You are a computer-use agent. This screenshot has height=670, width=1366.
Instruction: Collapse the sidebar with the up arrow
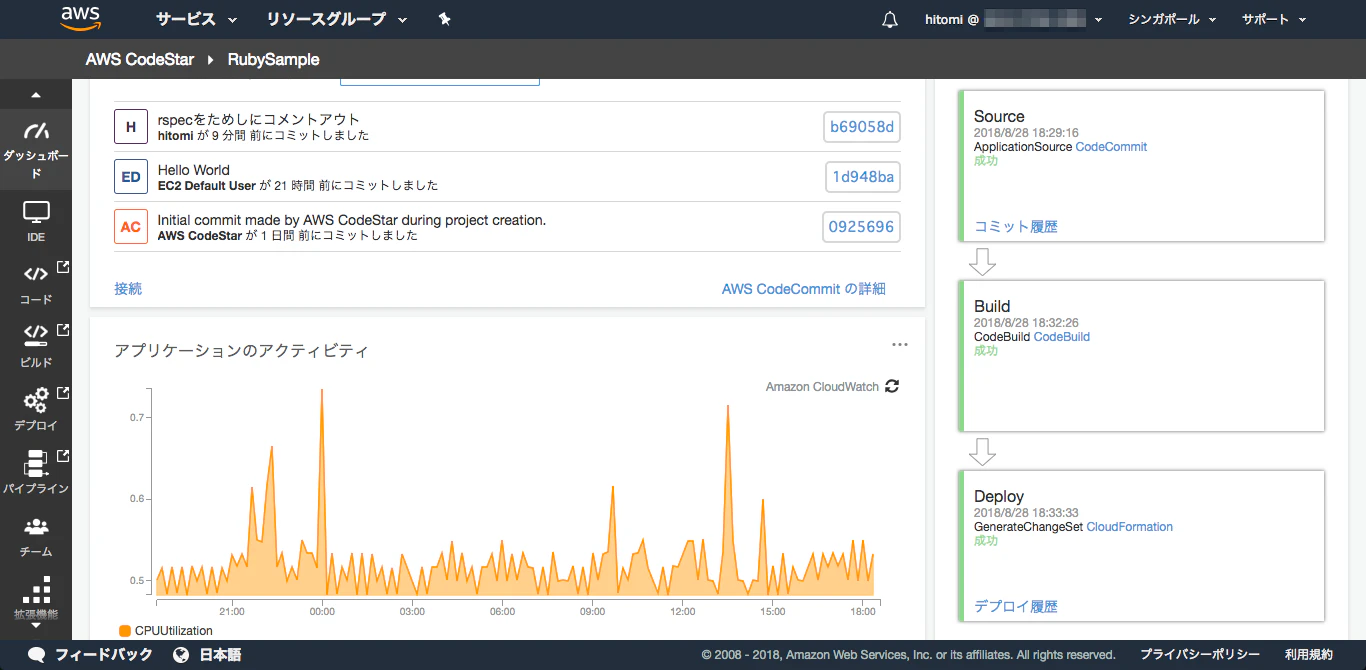tap(36, 96)
